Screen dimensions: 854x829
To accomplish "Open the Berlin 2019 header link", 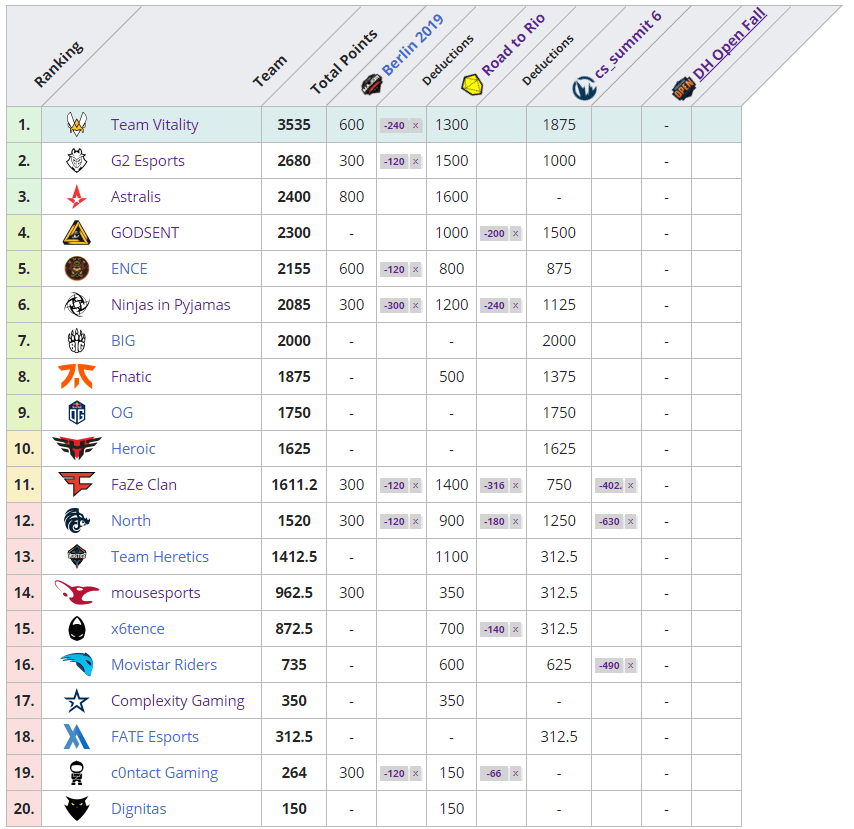I will point(412,46).
